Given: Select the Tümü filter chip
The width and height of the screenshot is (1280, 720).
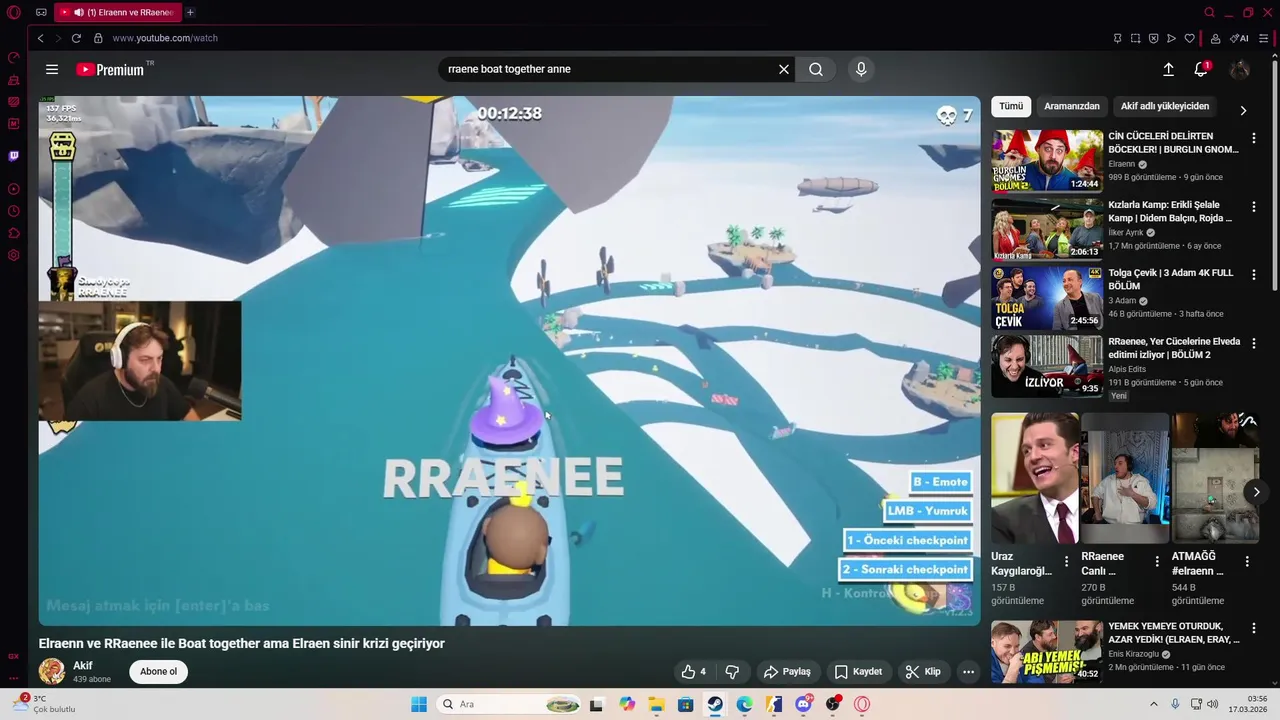Looking at the screenshot, I should click(x=1011, y=106).
